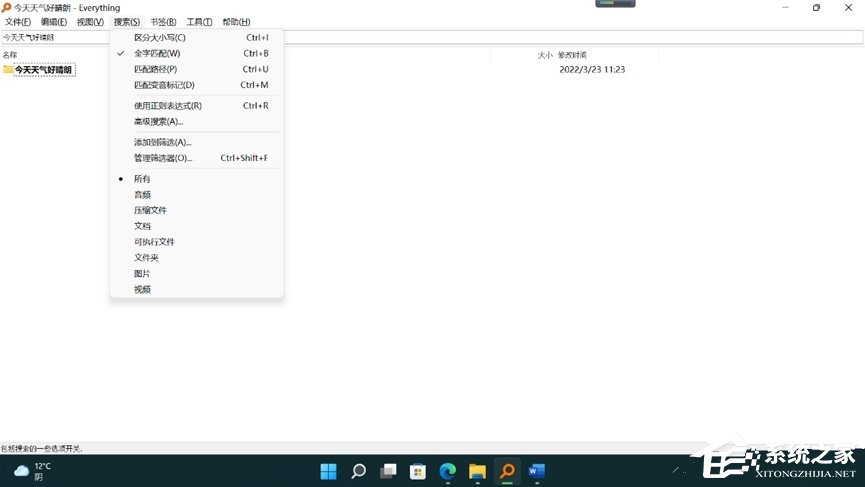Select the 音频 audio filter
This screenshot has width=865, height=487.
point(142,194)
